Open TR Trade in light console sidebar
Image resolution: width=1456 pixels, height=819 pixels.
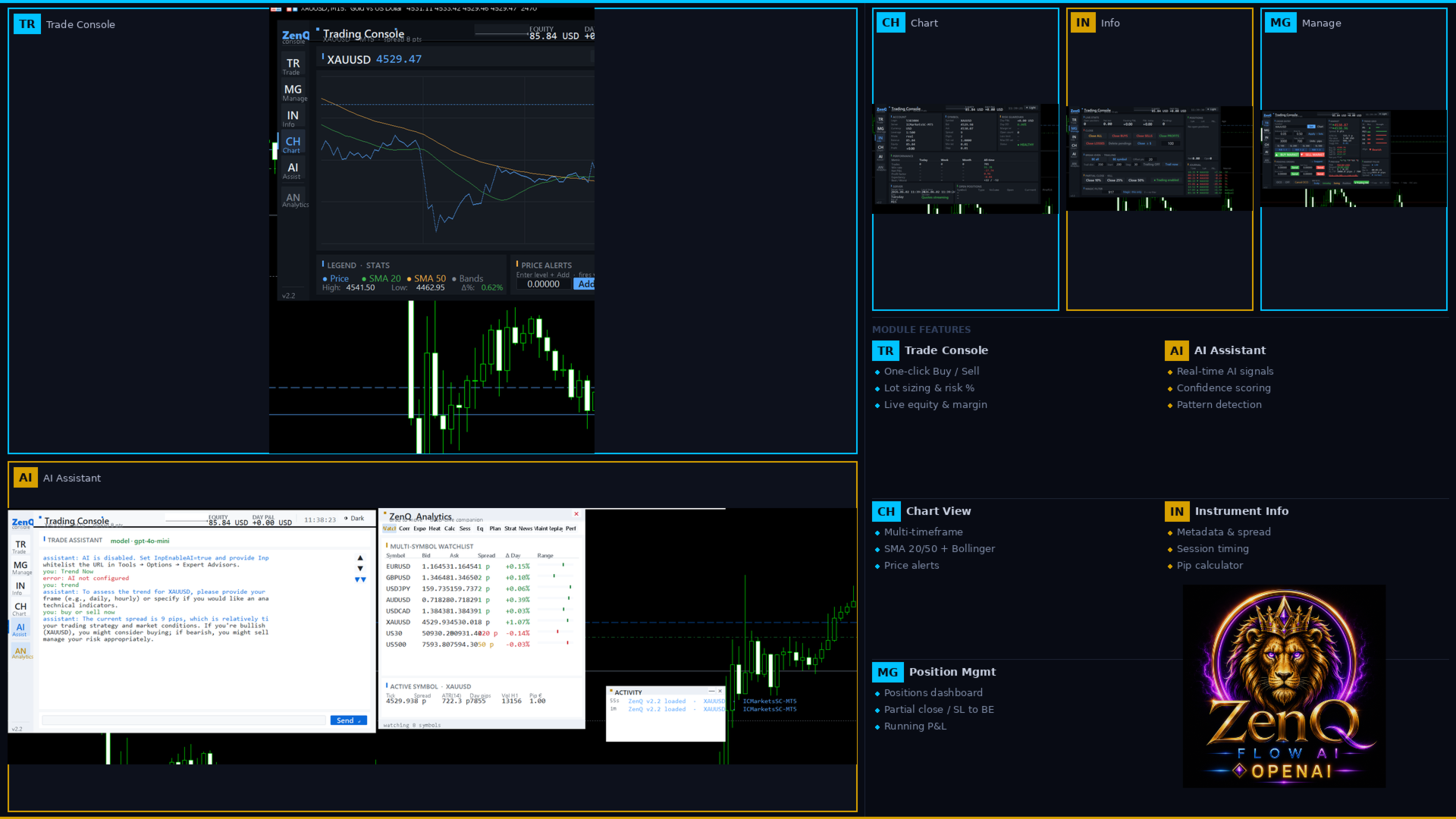(x=20, y=546)
